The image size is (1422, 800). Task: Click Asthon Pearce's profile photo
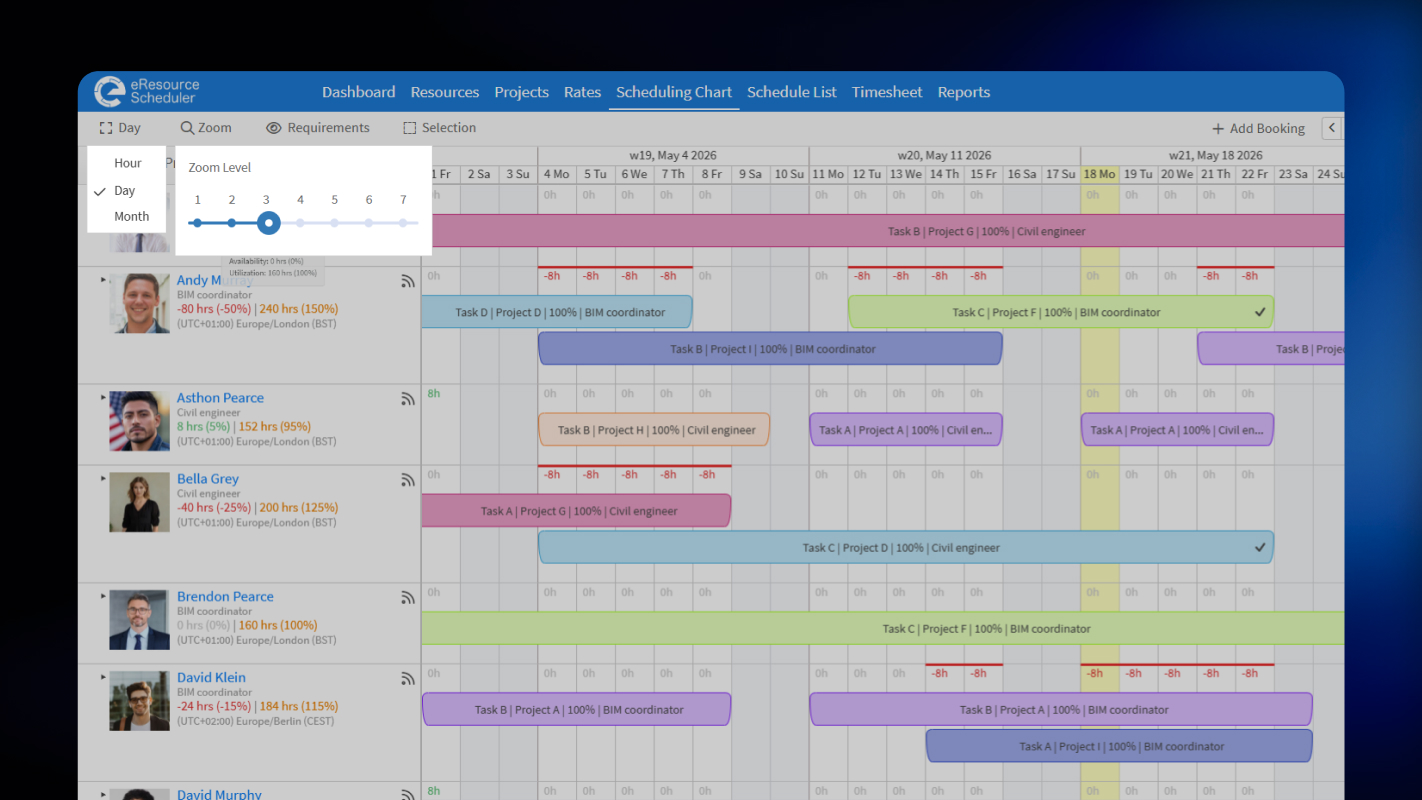[x=140, y=421]
